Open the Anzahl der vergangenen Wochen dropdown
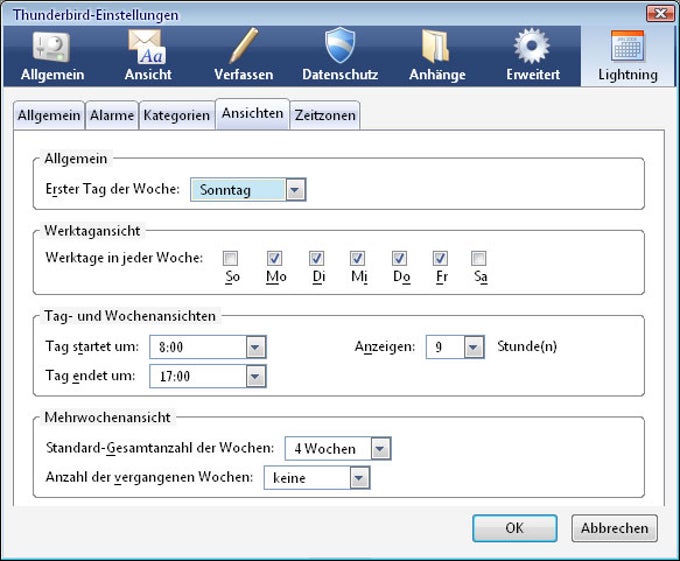 [317, 478]
